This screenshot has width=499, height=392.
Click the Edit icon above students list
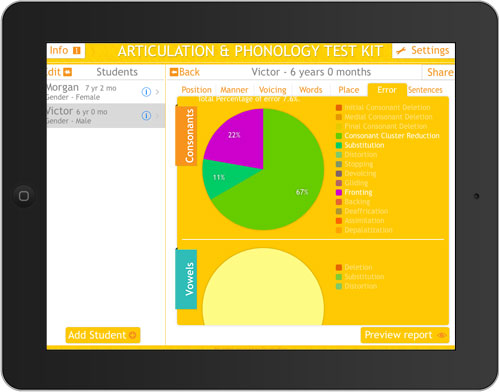point(68,72)
